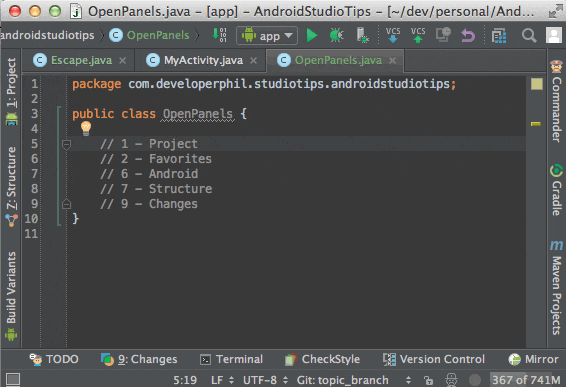Open the app run configuration dropdown
The width and height of the screenshot is (567, 387).
click(x=267, y=35)
